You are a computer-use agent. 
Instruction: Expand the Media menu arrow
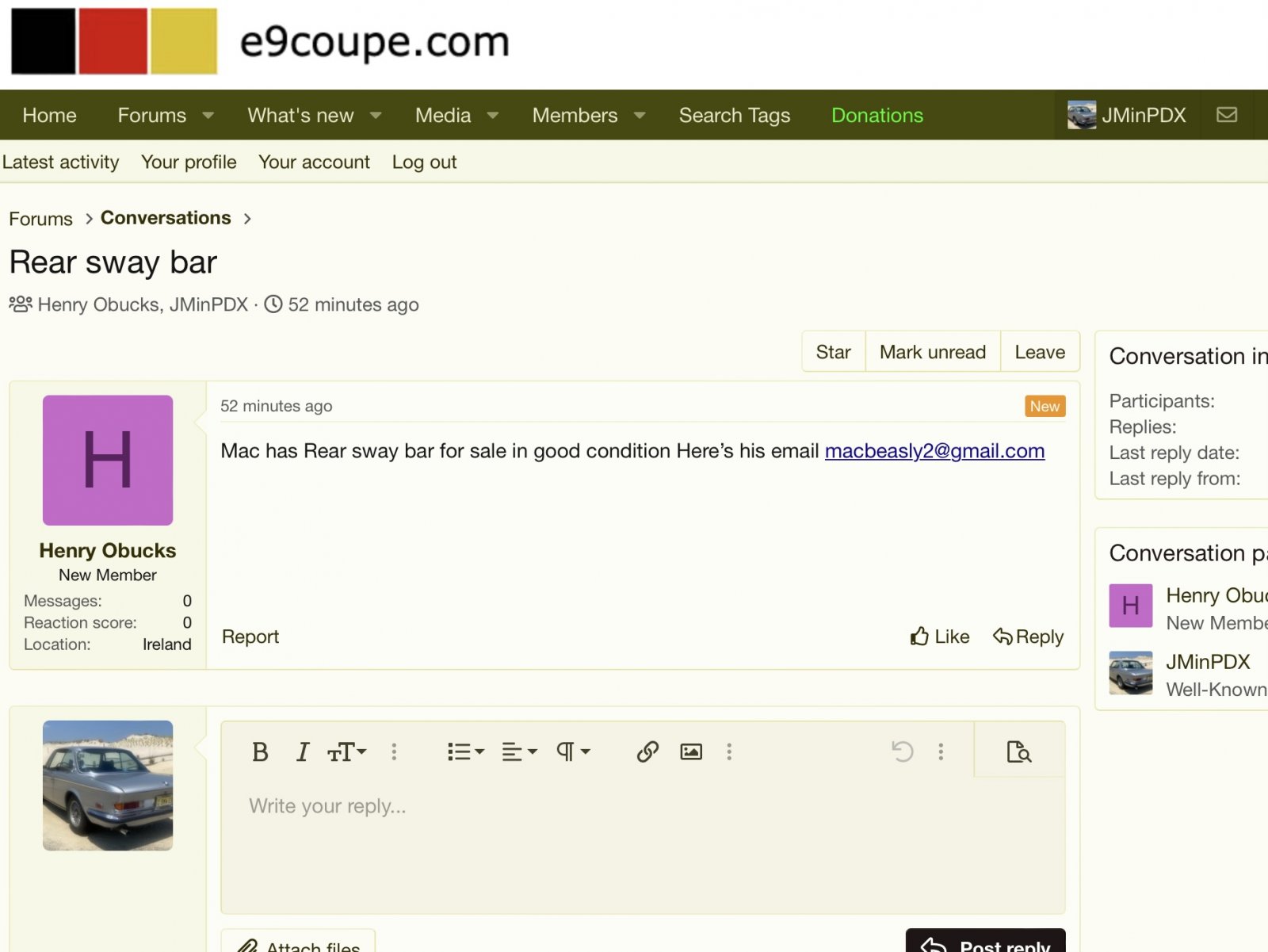click(492, 115)
